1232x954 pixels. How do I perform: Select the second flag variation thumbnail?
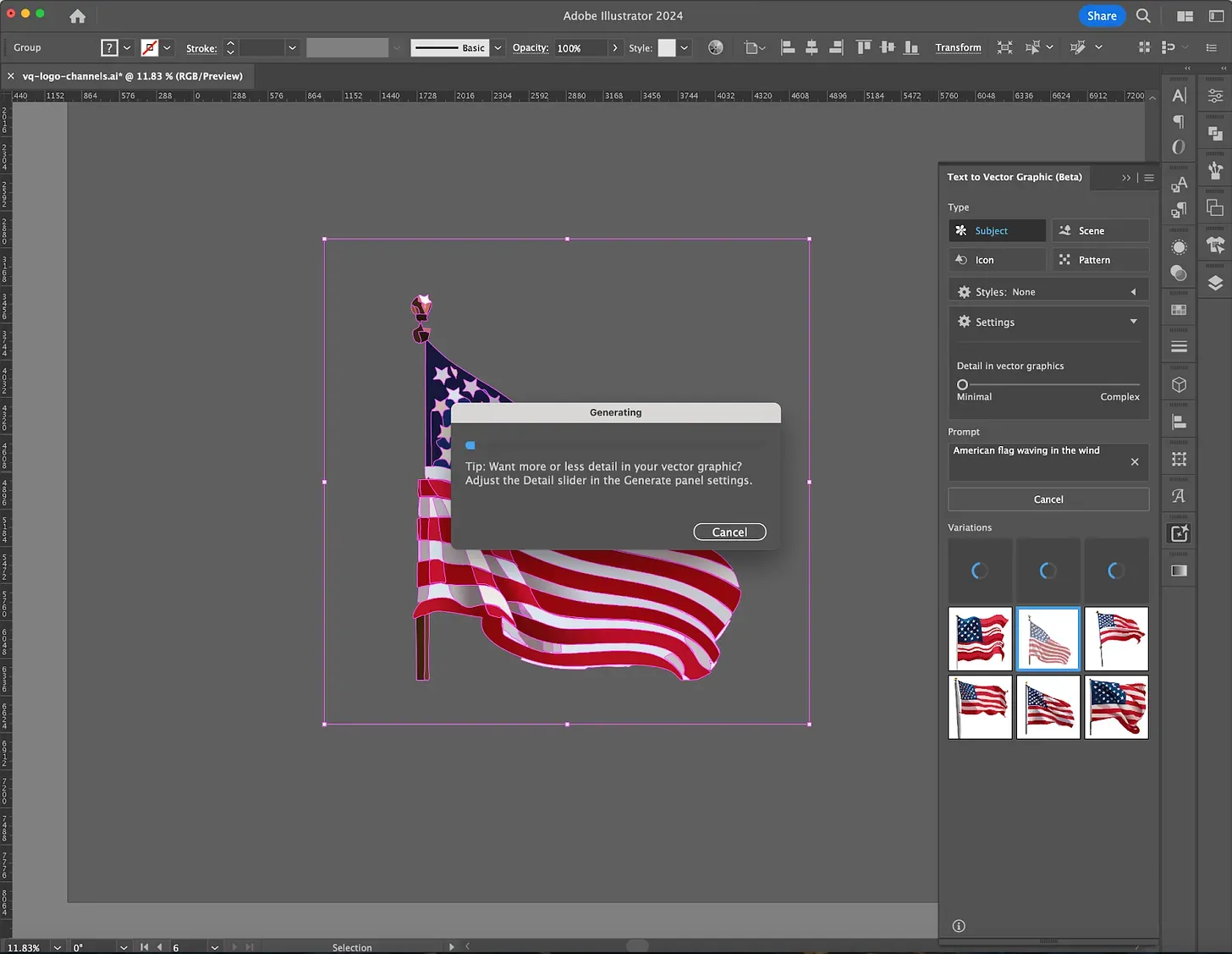click(1048, 638)
